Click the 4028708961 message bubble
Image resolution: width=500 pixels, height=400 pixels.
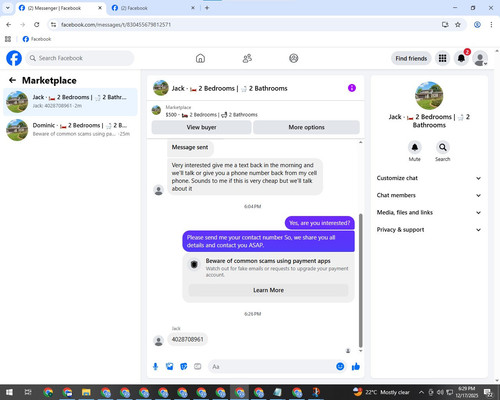click(187, 339)
